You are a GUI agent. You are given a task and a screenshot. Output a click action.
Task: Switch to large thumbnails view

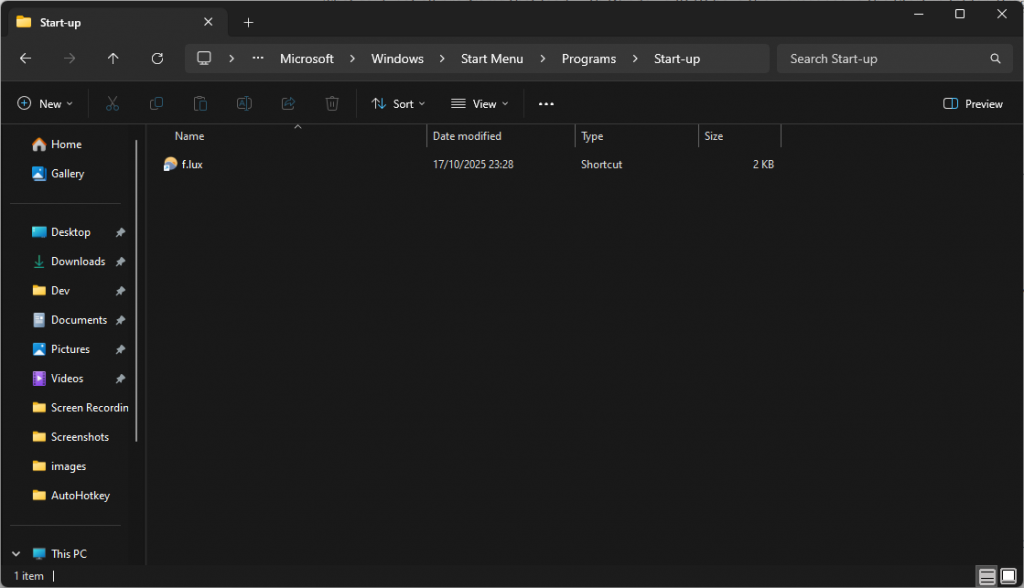(1008, 576)
